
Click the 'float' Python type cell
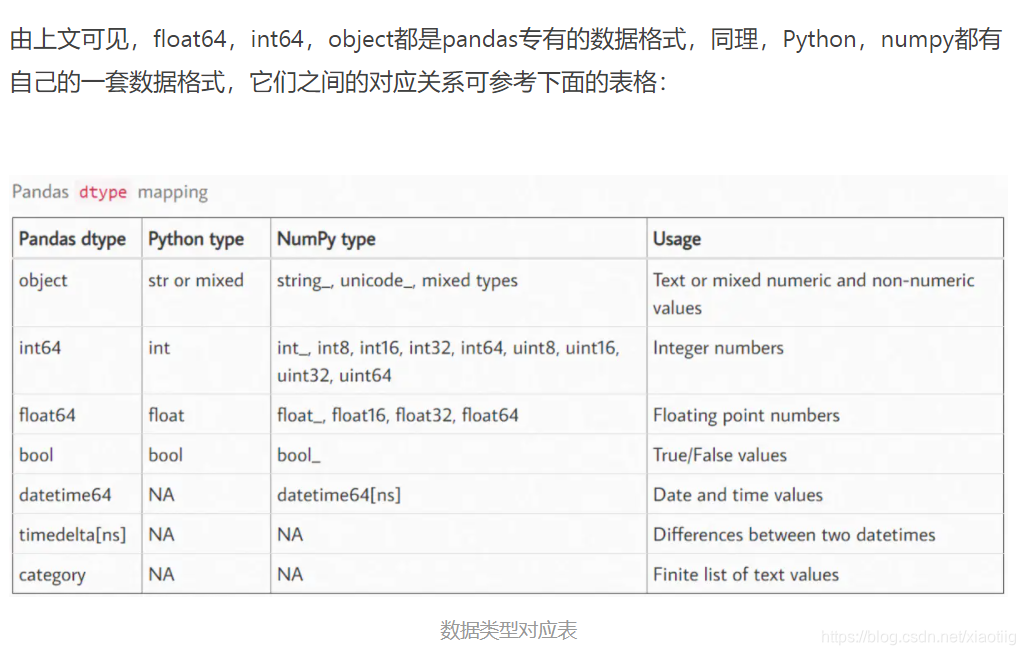[x=206, y=414]
